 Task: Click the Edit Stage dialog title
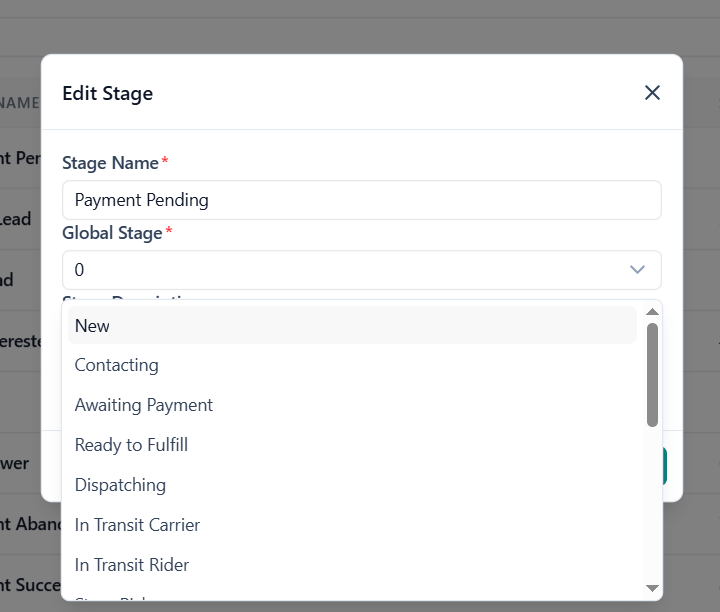tap(107, 94)
